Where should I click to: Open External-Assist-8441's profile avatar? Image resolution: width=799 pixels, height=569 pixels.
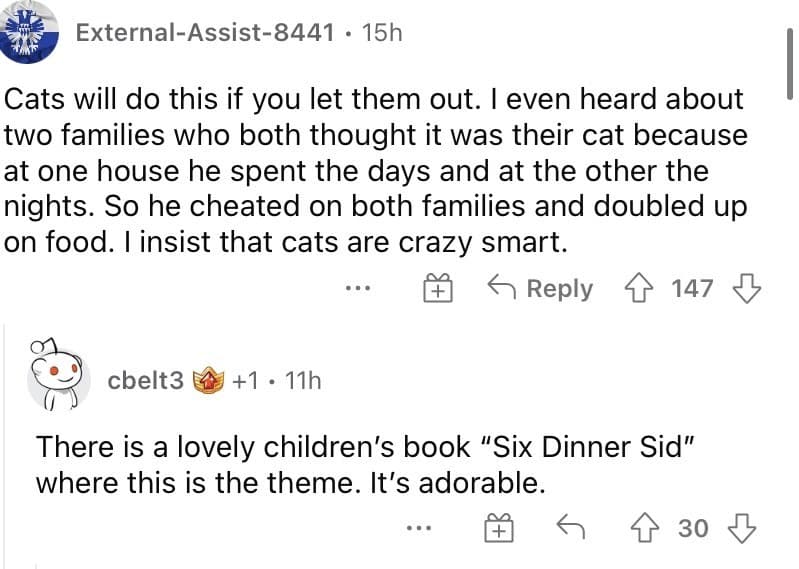pyautogui.click(x=29, y=32)
